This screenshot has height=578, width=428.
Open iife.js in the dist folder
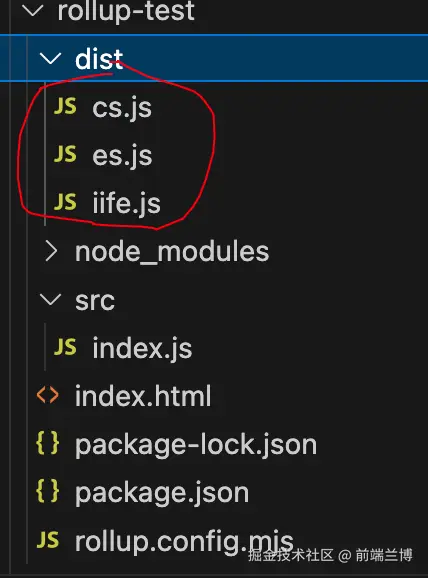[x=126, y=203]
